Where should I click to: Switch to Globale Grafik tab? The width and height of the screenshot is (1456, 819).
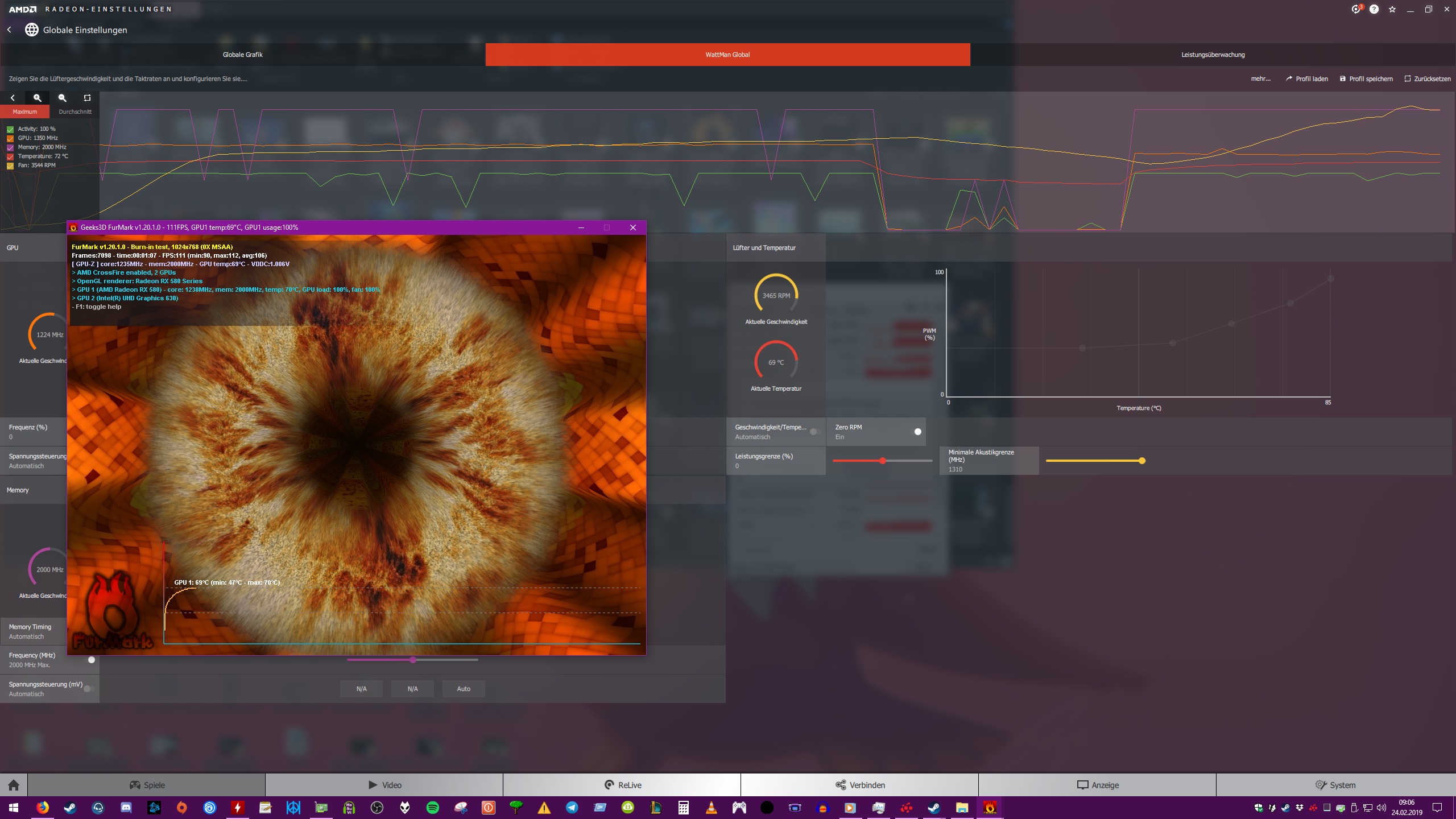coord(242,55)
